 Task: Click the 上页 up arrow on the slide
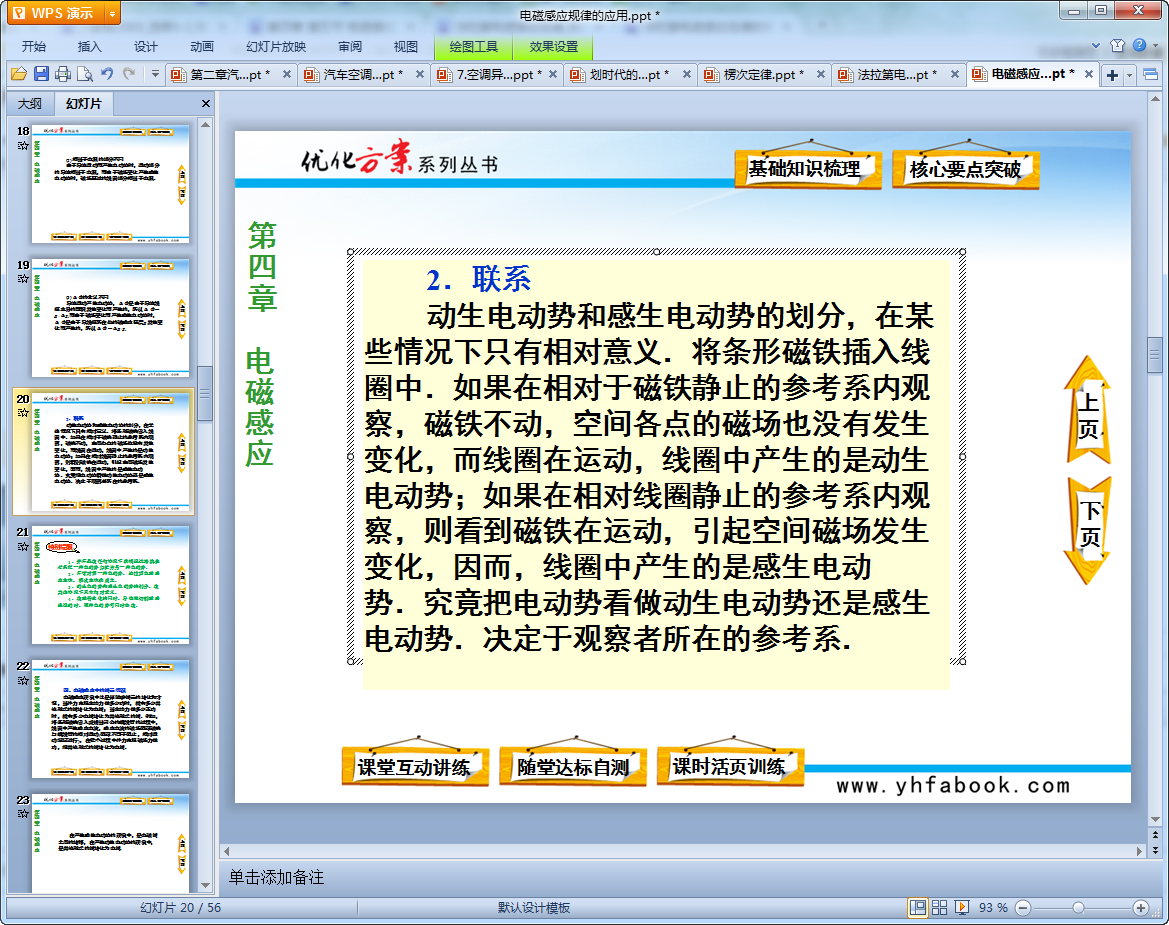1088,410
